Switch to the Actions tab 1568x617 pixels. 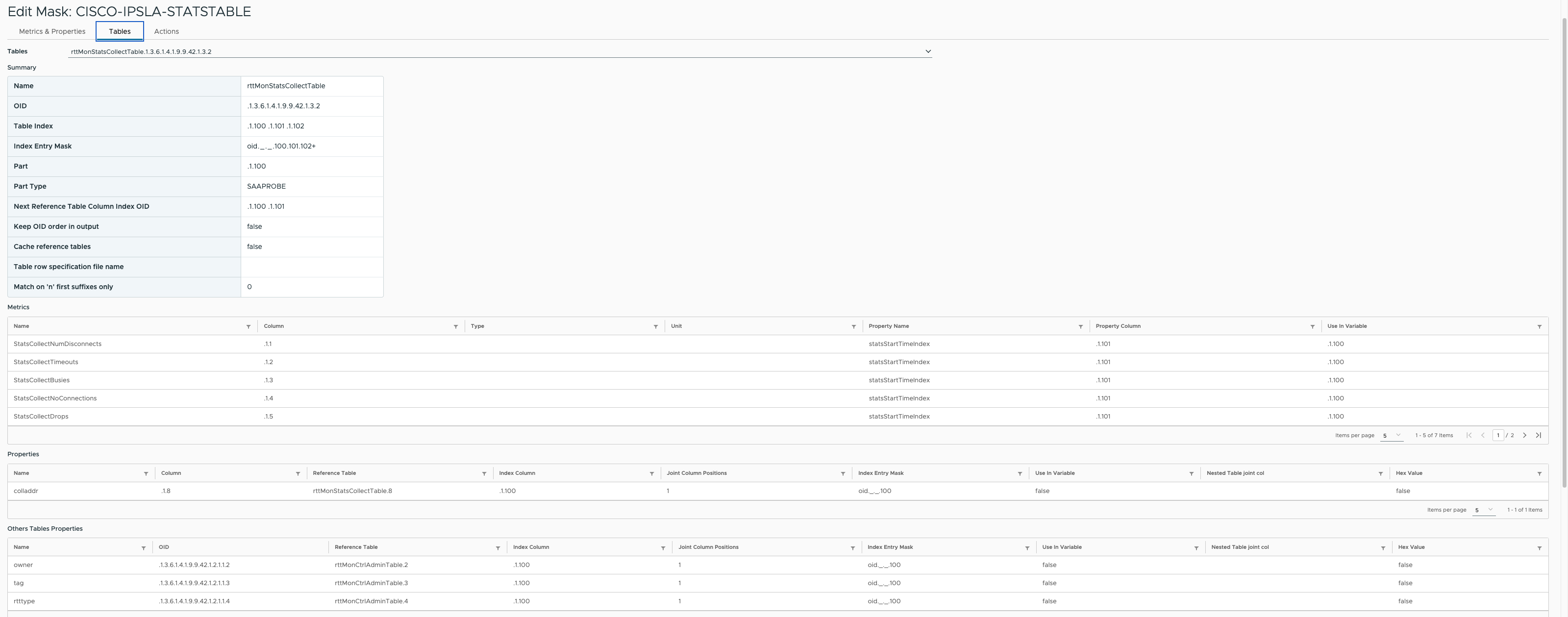coord(166,31)
